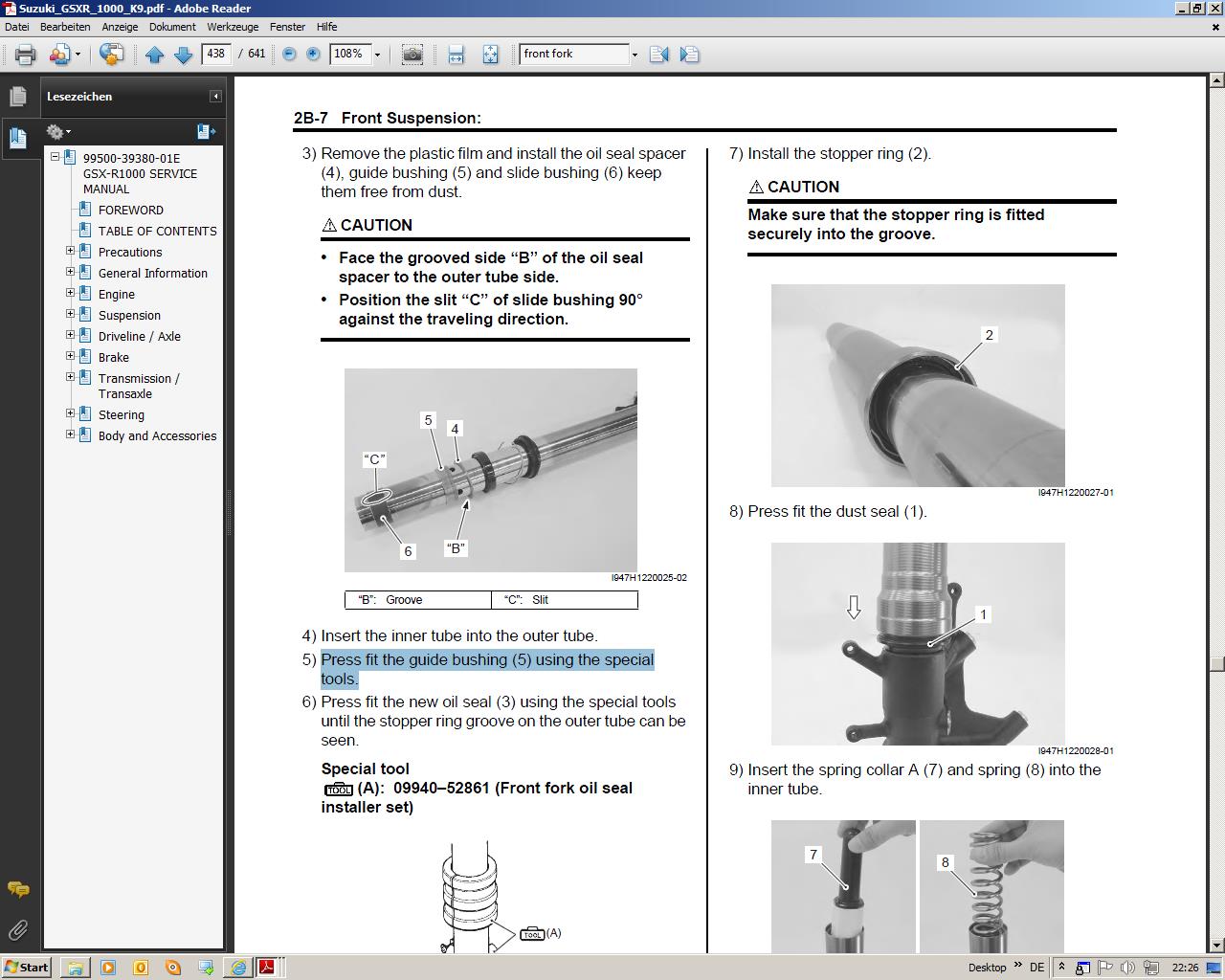1225x980 pixels.
Task: Go to previous page with up arrow
Action: click(x=155, y=55)
